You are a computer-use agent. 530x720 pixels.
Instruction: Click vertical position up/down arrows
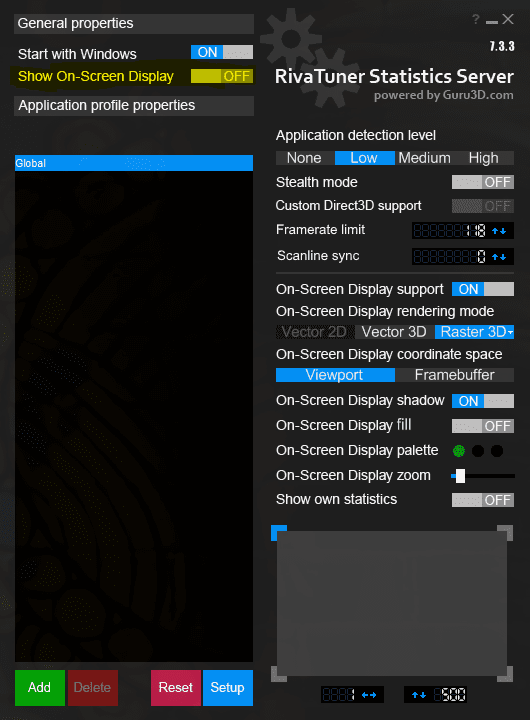point(419,695)
